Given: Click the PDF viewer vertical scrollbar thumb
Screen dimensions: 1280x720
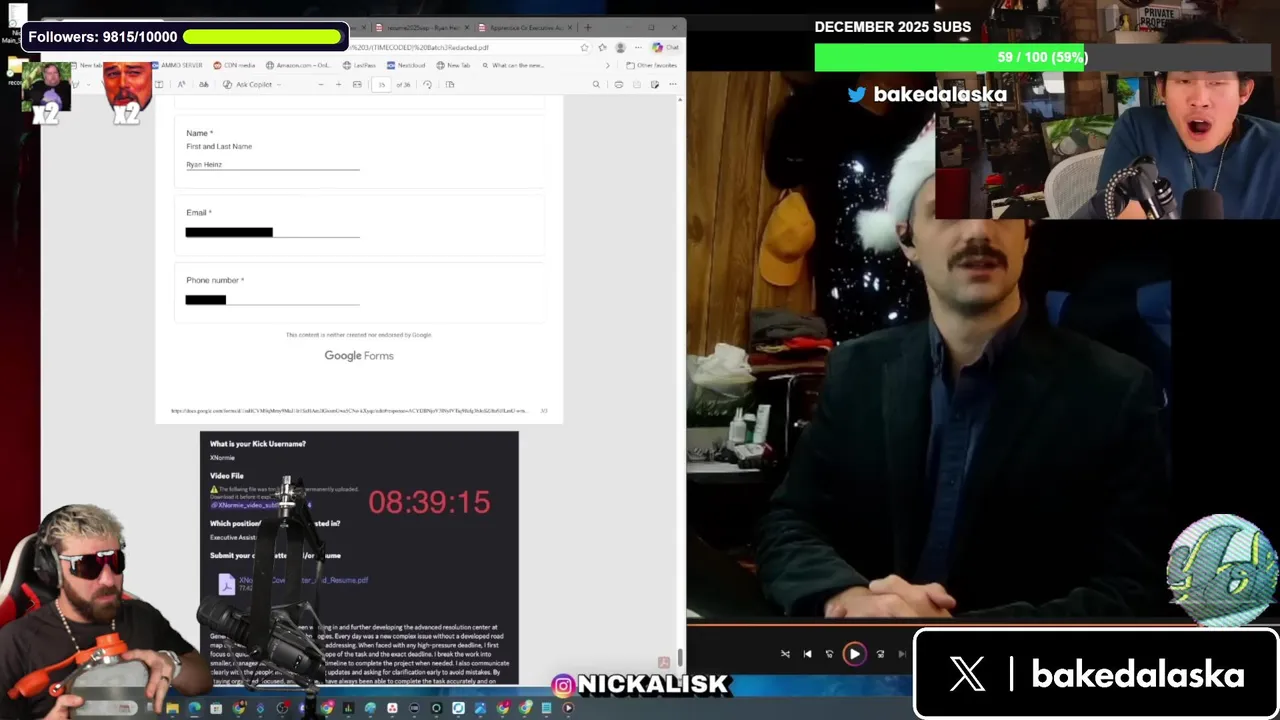Looking at the screenshot, I should tap(680, 656).
